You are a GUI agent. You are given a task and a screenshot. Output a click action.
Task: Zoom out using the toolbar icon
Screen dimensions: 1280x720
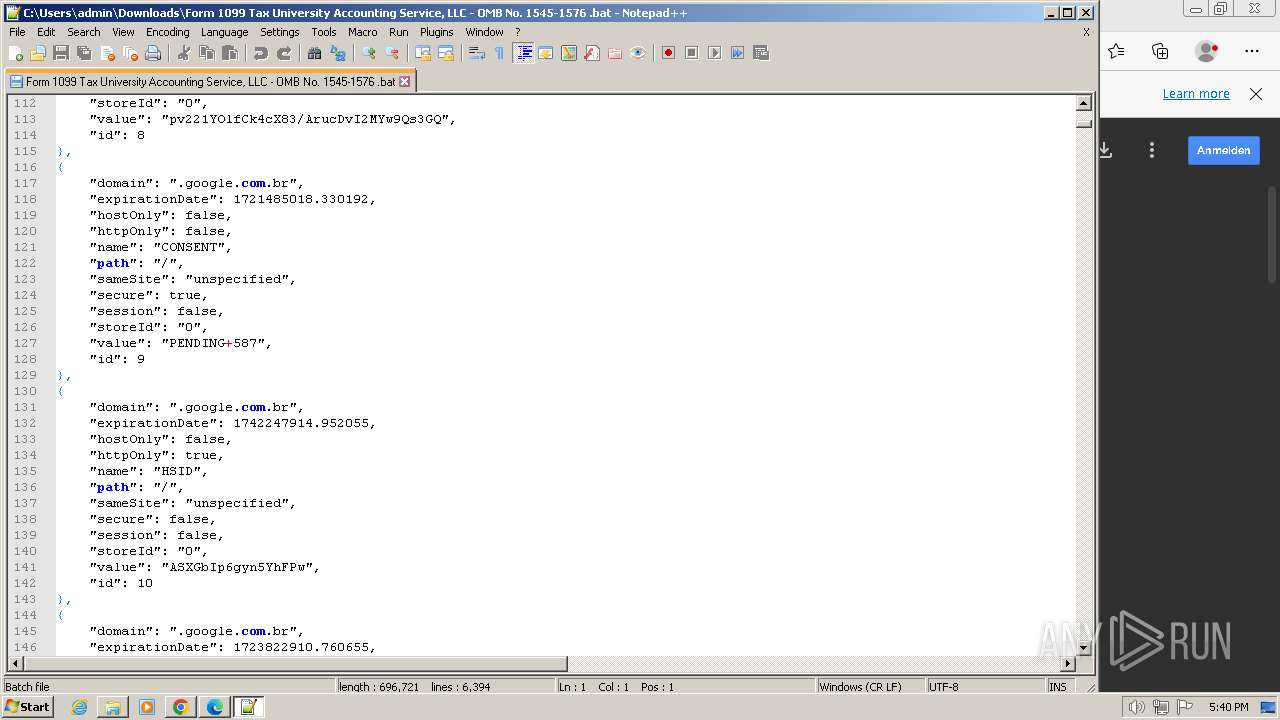(392, 53)
